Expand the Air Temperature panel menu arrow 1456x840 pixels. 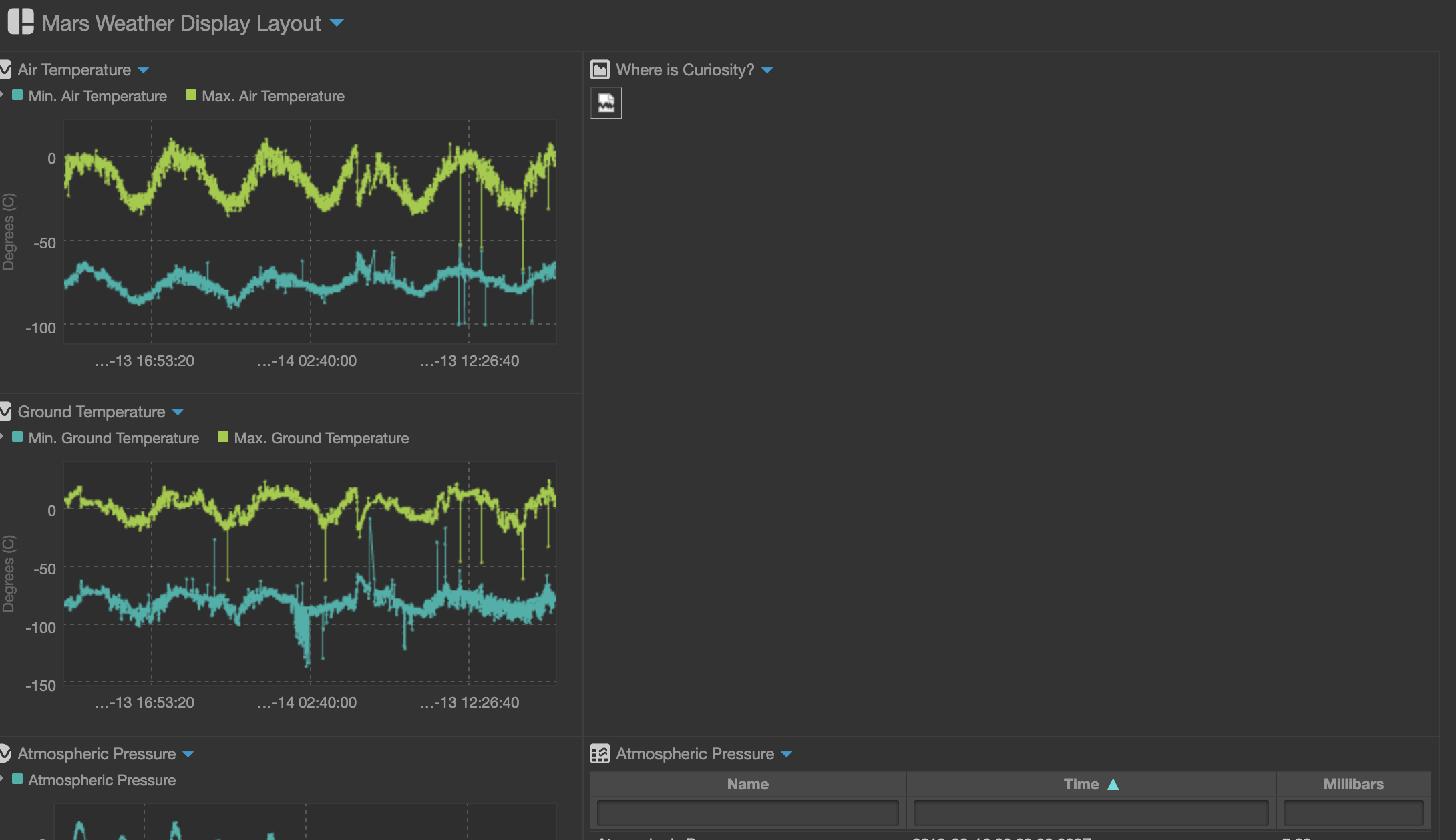tap(144, 70)
